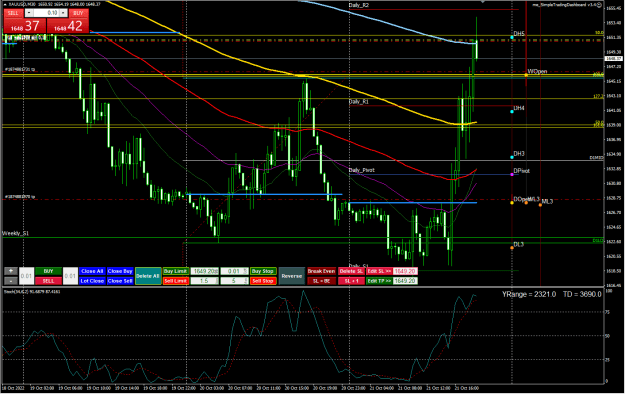The height and width of the screenshot is (394, 625).
Task: Click the Sell Stop button
Action: click(x=263, y=281)
